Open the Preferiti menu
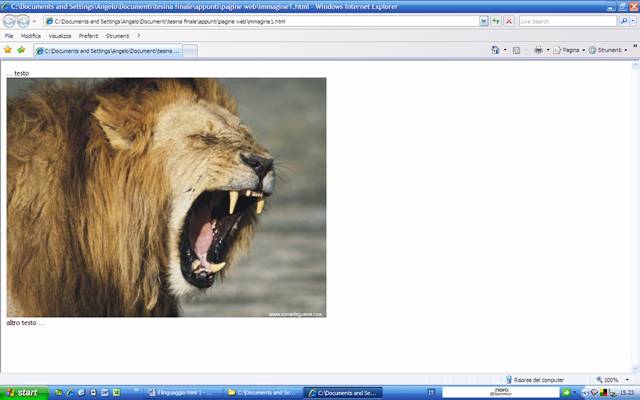Viewport: 640px width, 400px height. click(x=88, y=36)
